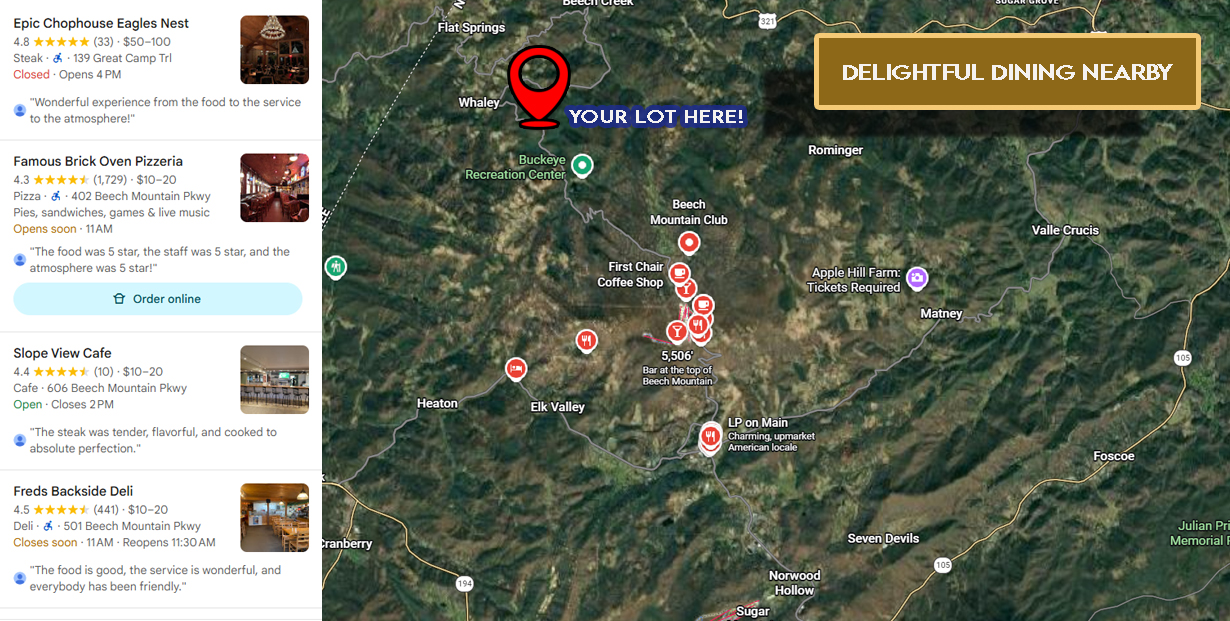Screen dimensions: 1230x621
Task: Select the LP on Main restaurant pin
Action: (711, 436)
